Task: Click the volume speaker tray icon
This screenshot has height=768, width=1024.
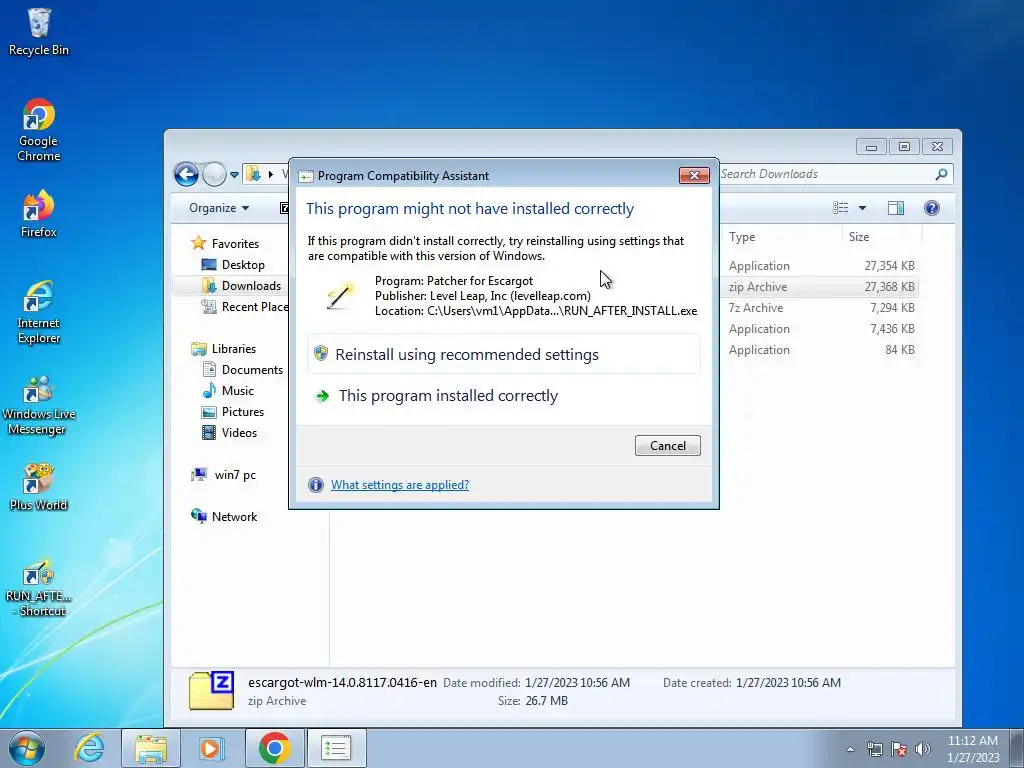Action: (x=923, y=749)
